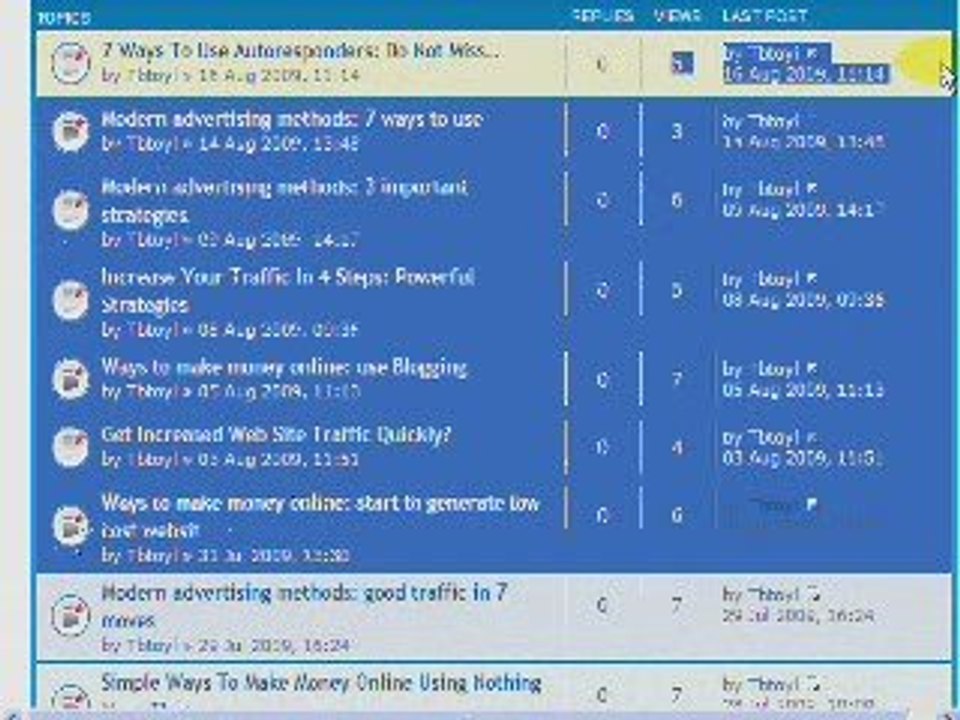Open topic 'Modern advertising methods: 7 ways to use'
The image size is (960, 720).
click(292, 119)
